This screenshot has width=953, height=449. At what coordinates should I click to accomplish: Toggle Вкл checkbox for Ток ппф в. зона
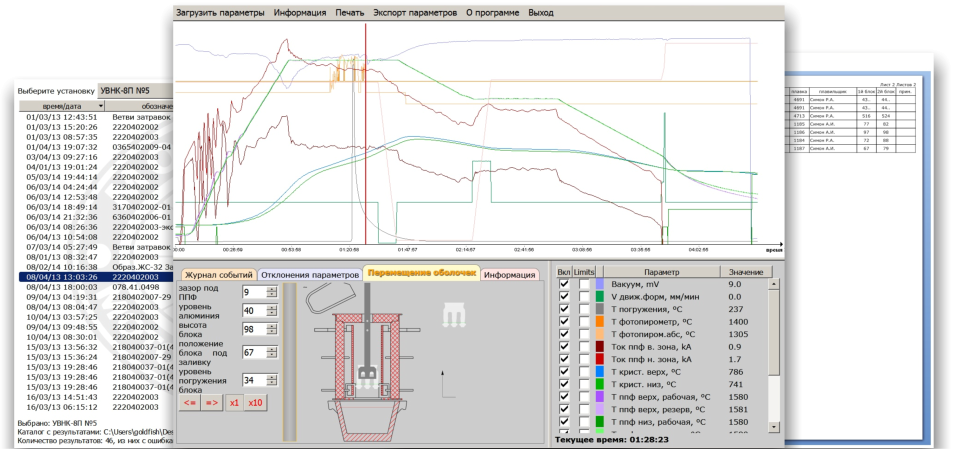point(565,347)
